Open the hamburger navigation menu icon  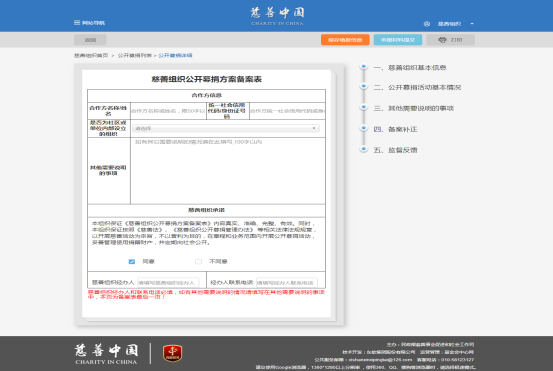[x=77, y=23]
